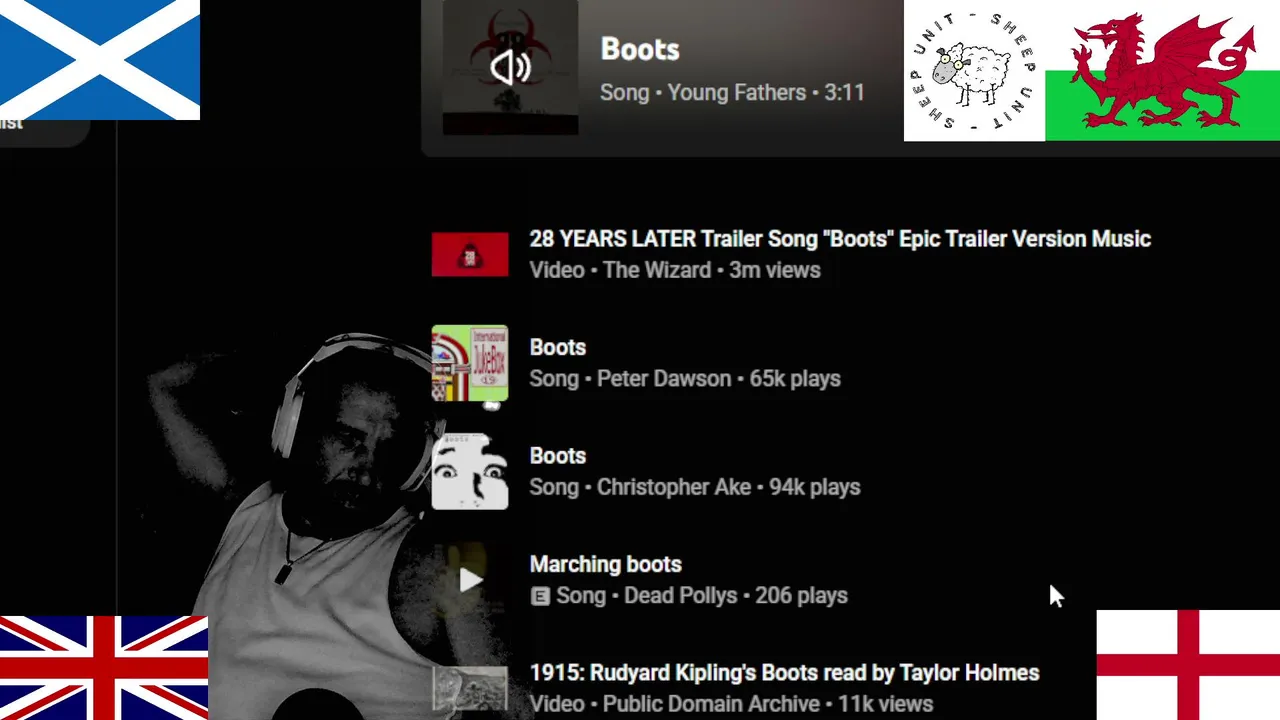Open the "Boots" title in Peter Dawson row
The image size is (1280, 720).
(558, 348)
